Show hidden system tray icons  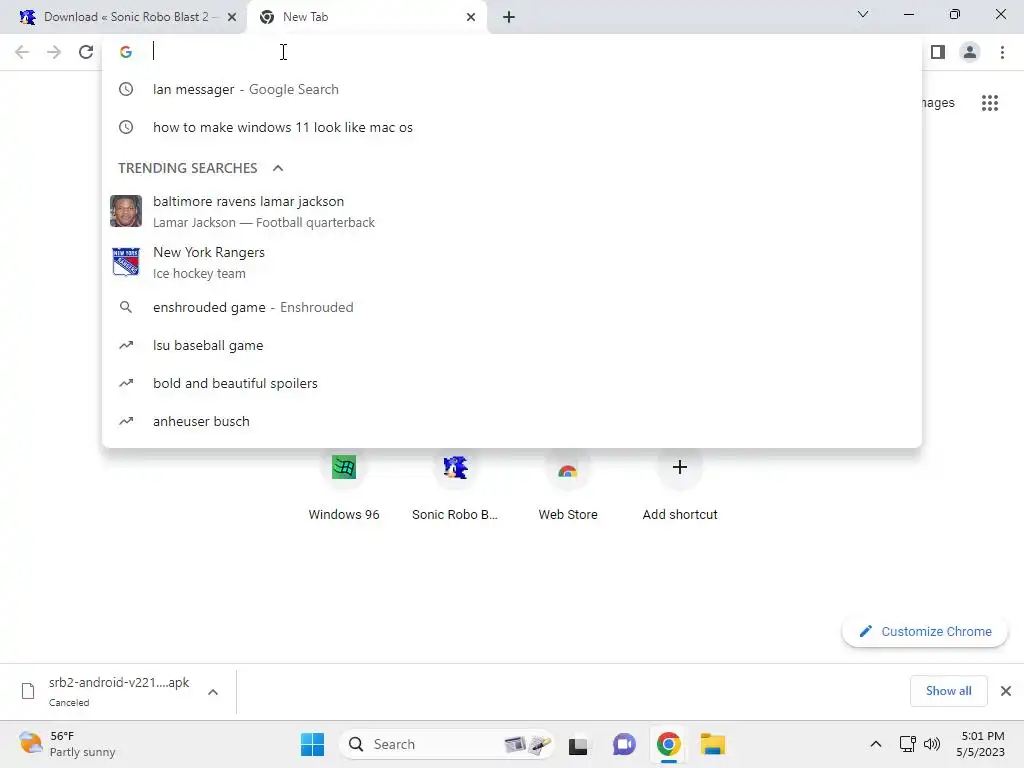point(876,744)
